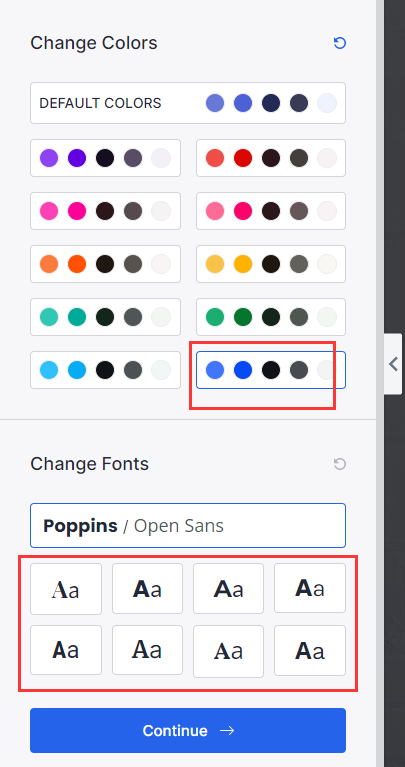This screenshot has width=405, height=767.
Task: Choose the red color palette
Action: coord(271,158)
